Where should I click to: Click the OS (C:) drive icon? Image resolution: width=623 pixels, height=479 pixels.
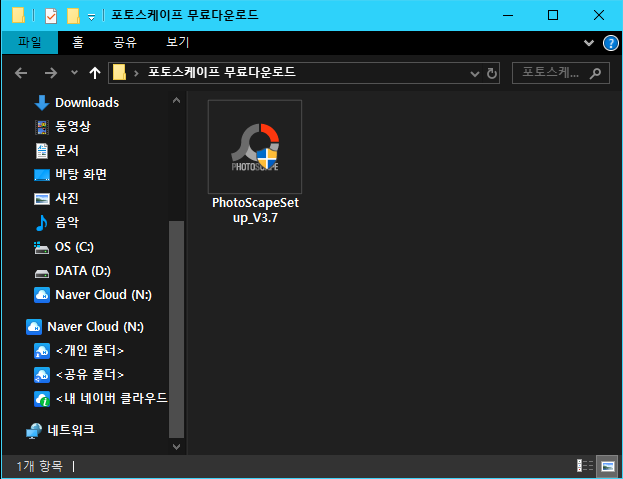coord(42,248)
